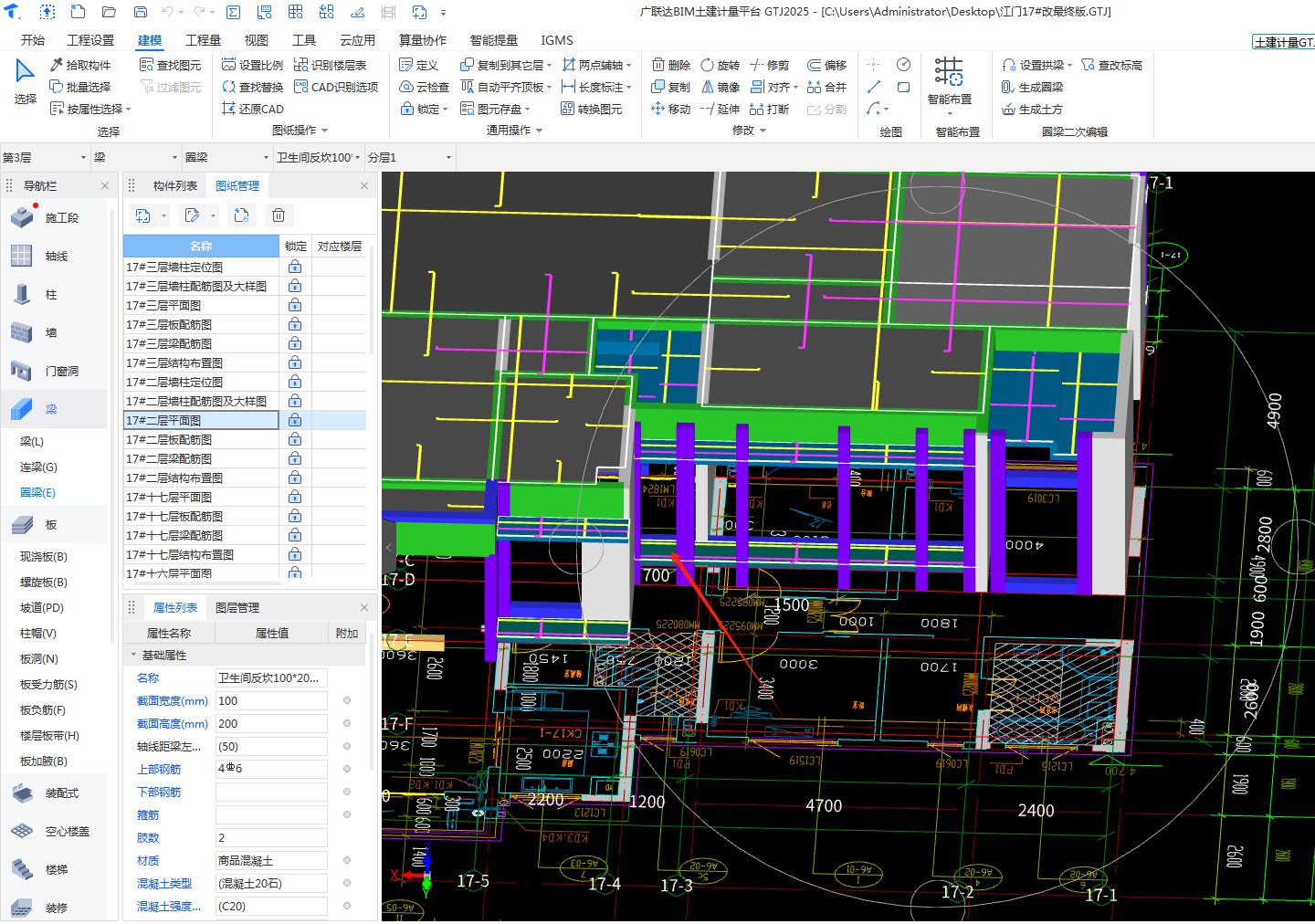Toggle 附加 option for 截面宽度(mm)
Viewport: 1315px width, 924px height.
347,700
